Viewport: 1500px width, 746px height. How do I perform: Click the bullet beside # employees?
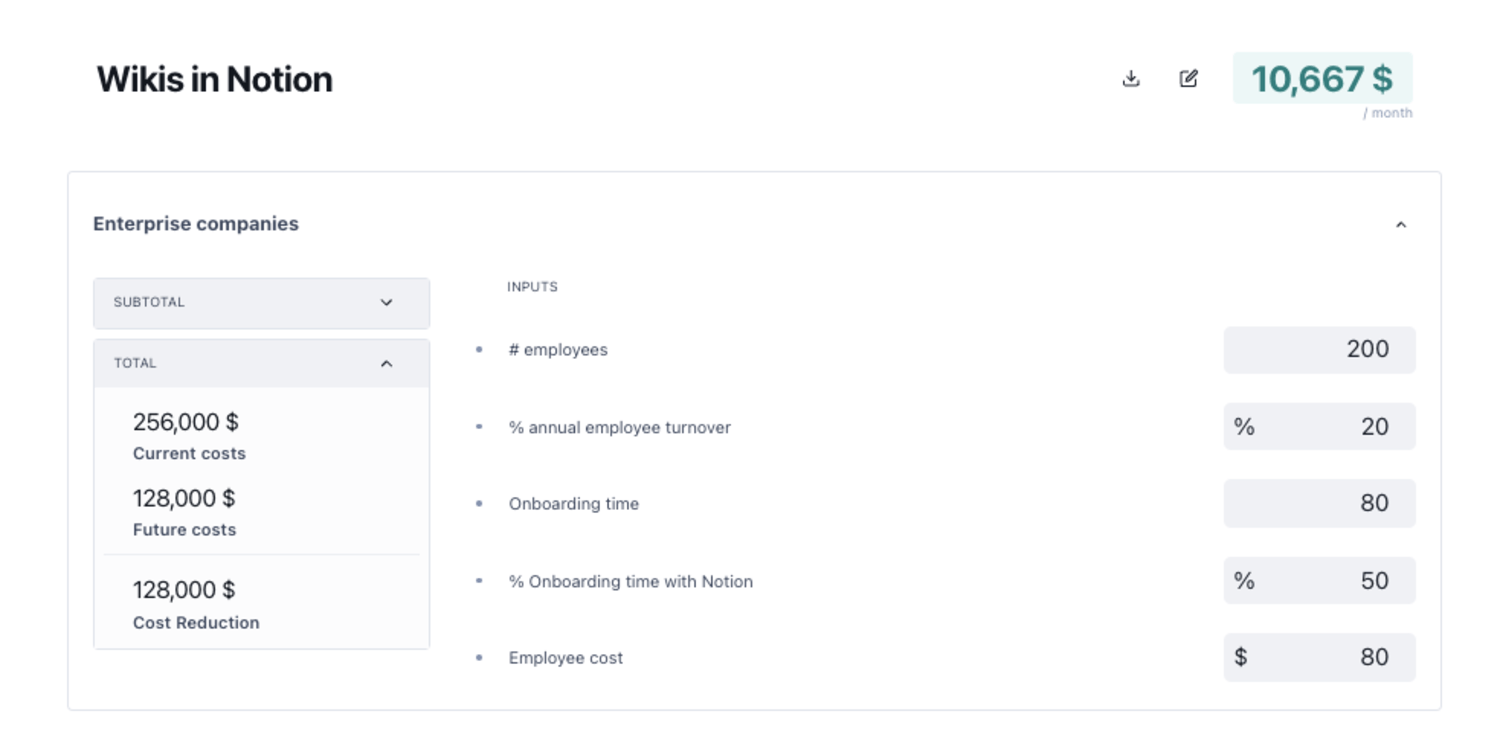[x=479, y=350]
